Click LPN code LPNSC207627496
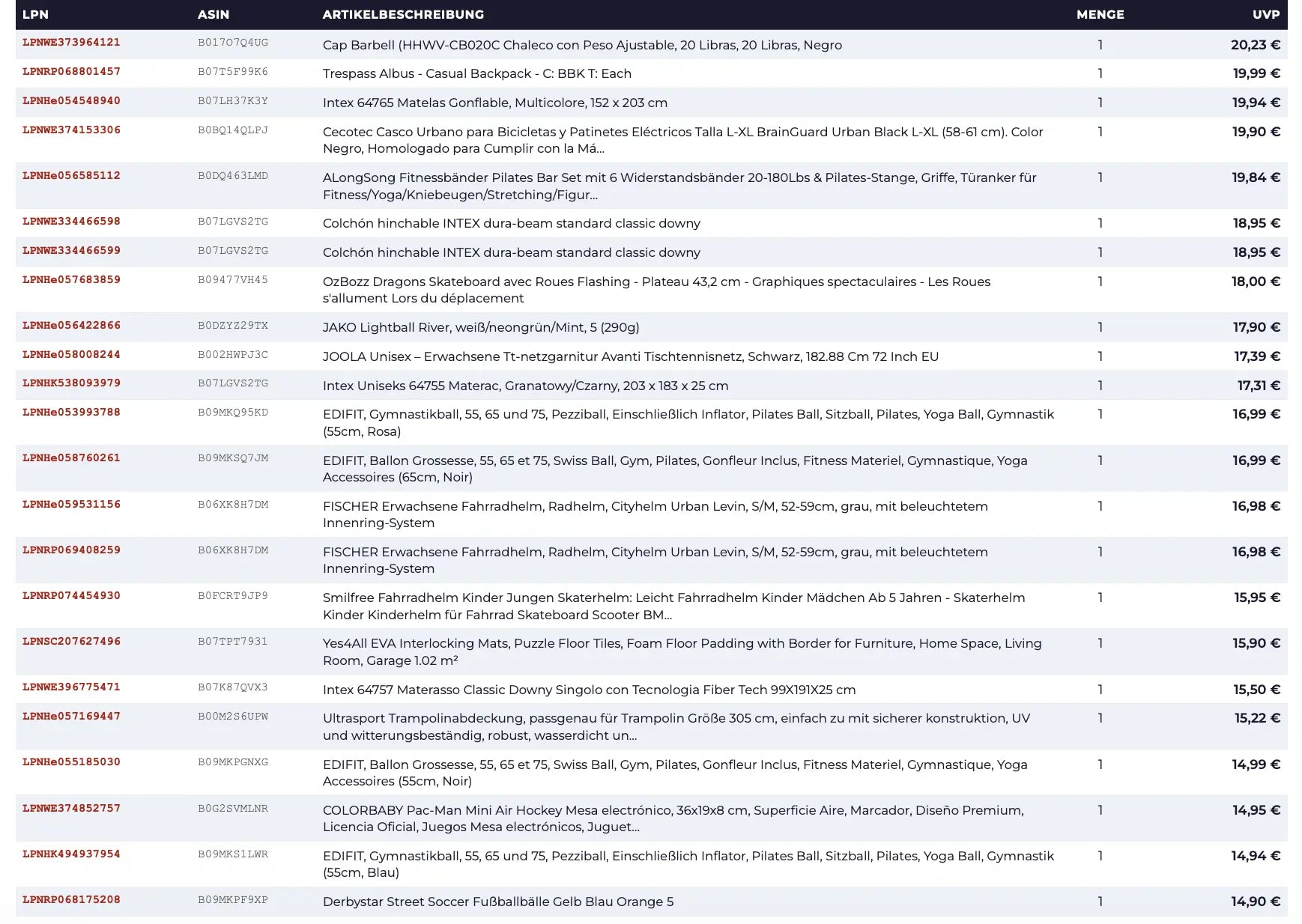The width and height of the screenshot is (1302, 924). point(71,642)
